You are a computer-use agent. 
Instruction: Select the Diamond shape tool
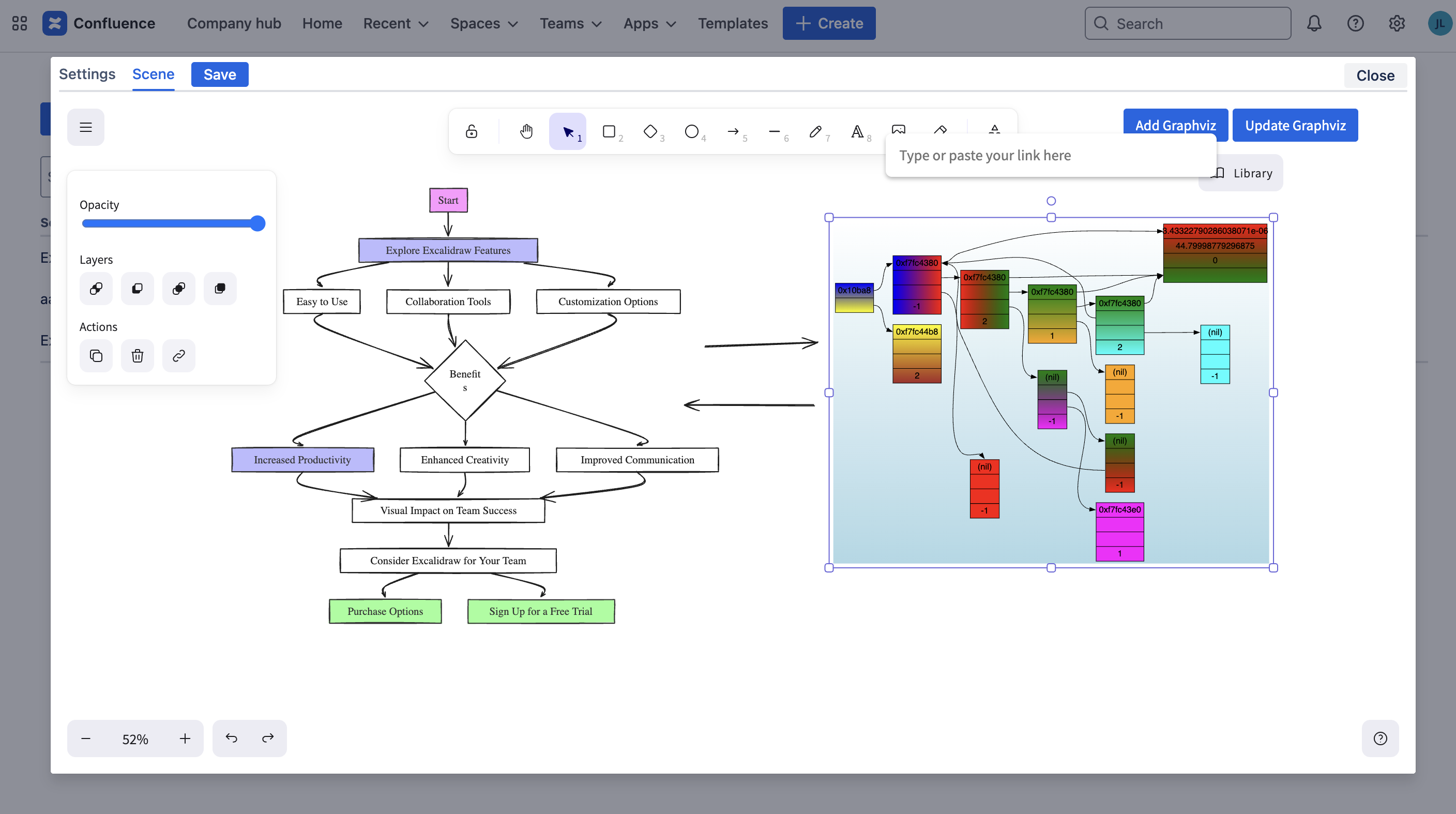[650, 132]
